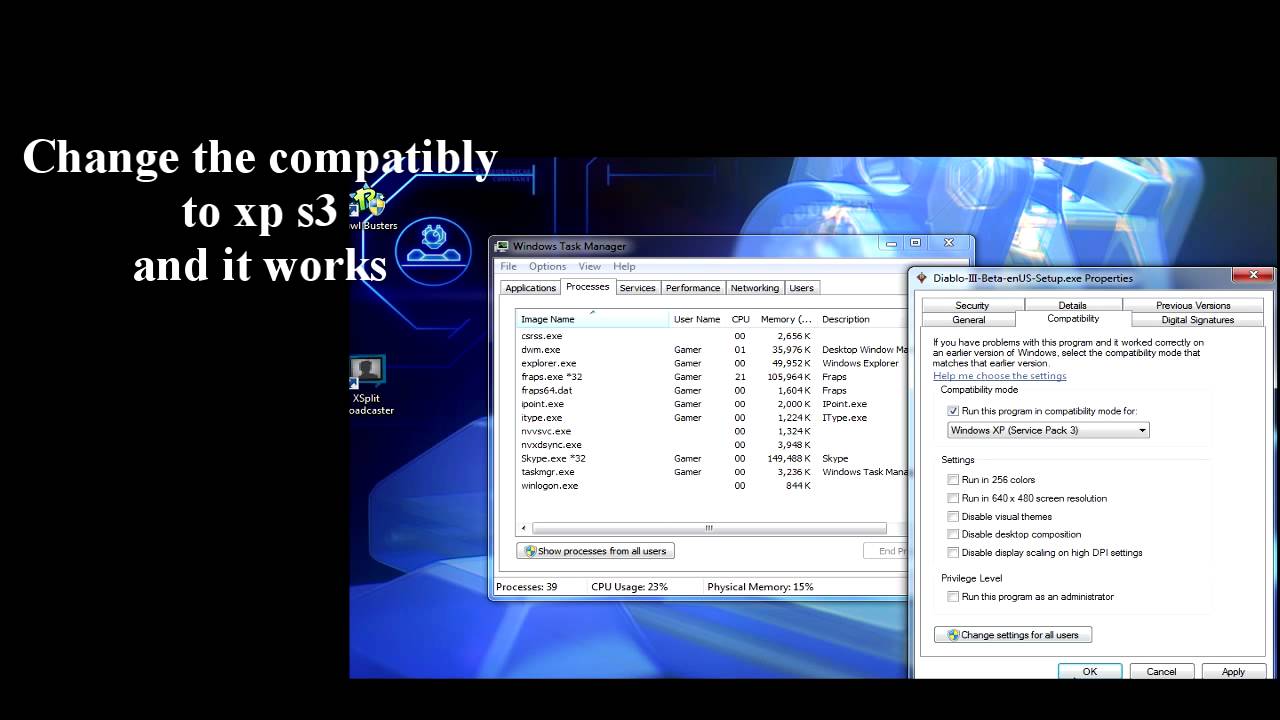Open the Help menu in Task Manager
This screenshot has height=720, width=1280.
[x=624, y=266]
